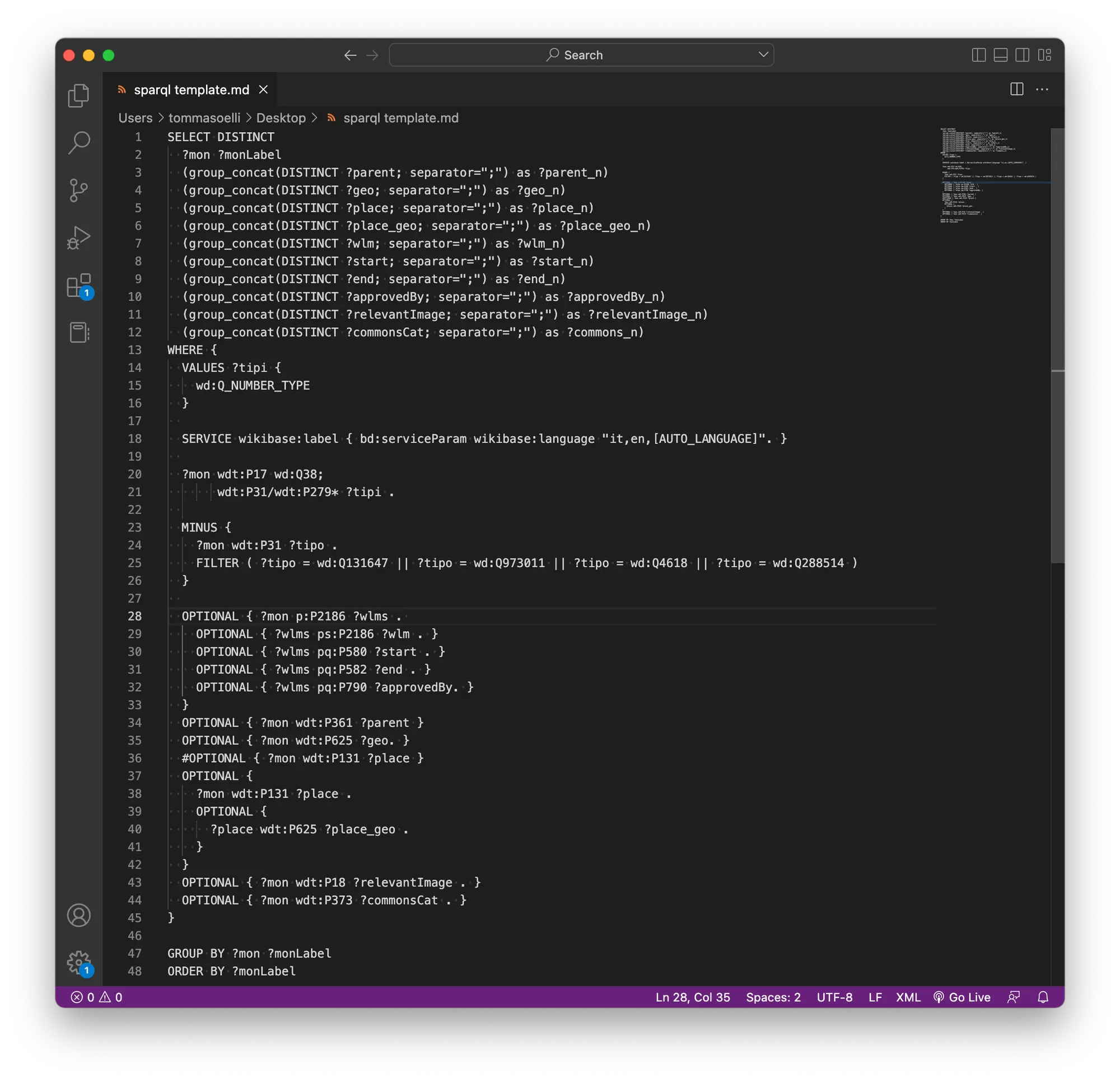
Task: Click the Desktop breadcrumb item
Action: (281, 118)
